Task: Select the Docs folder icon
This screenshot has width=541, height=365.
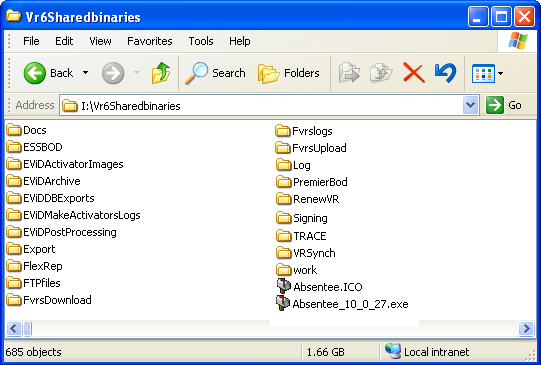Action: click(14, 130)
